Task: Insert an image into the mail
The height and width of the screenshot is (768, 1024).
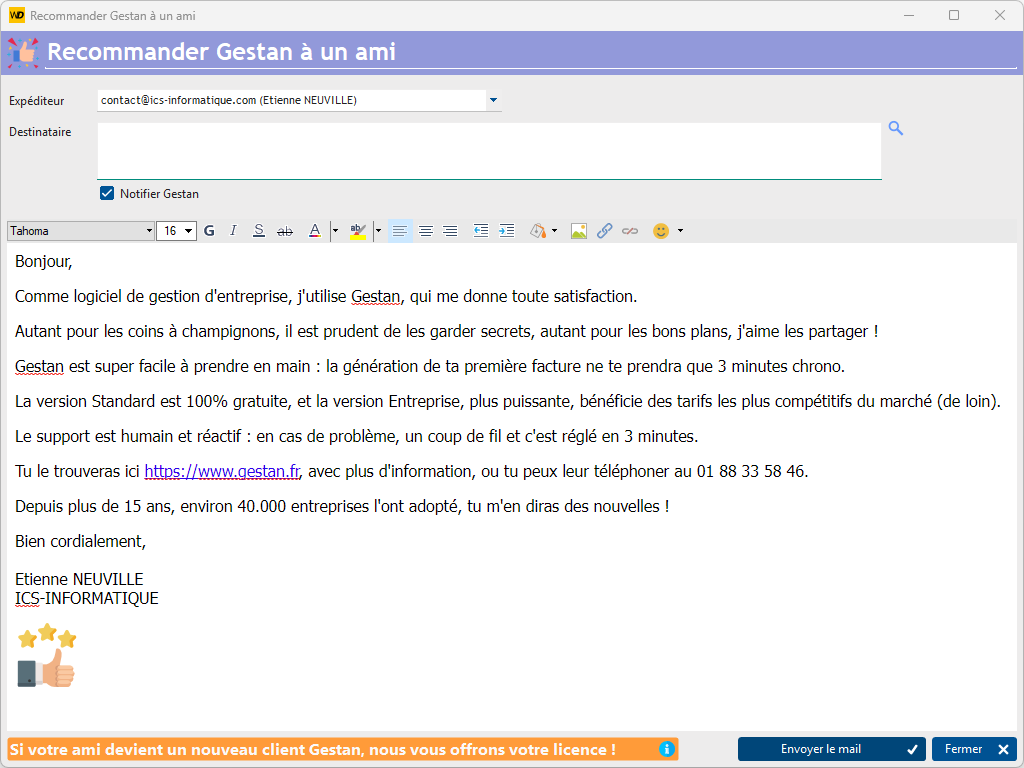Action: [x=579, y=231]
